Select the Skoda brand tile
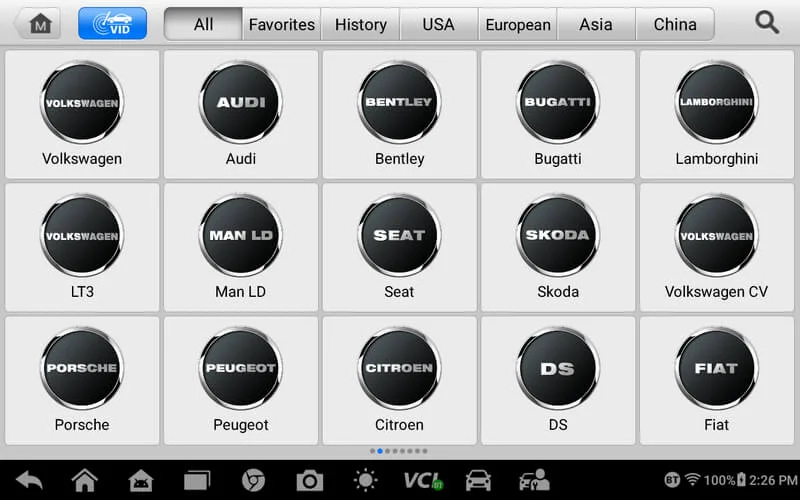 pos(558,247)
